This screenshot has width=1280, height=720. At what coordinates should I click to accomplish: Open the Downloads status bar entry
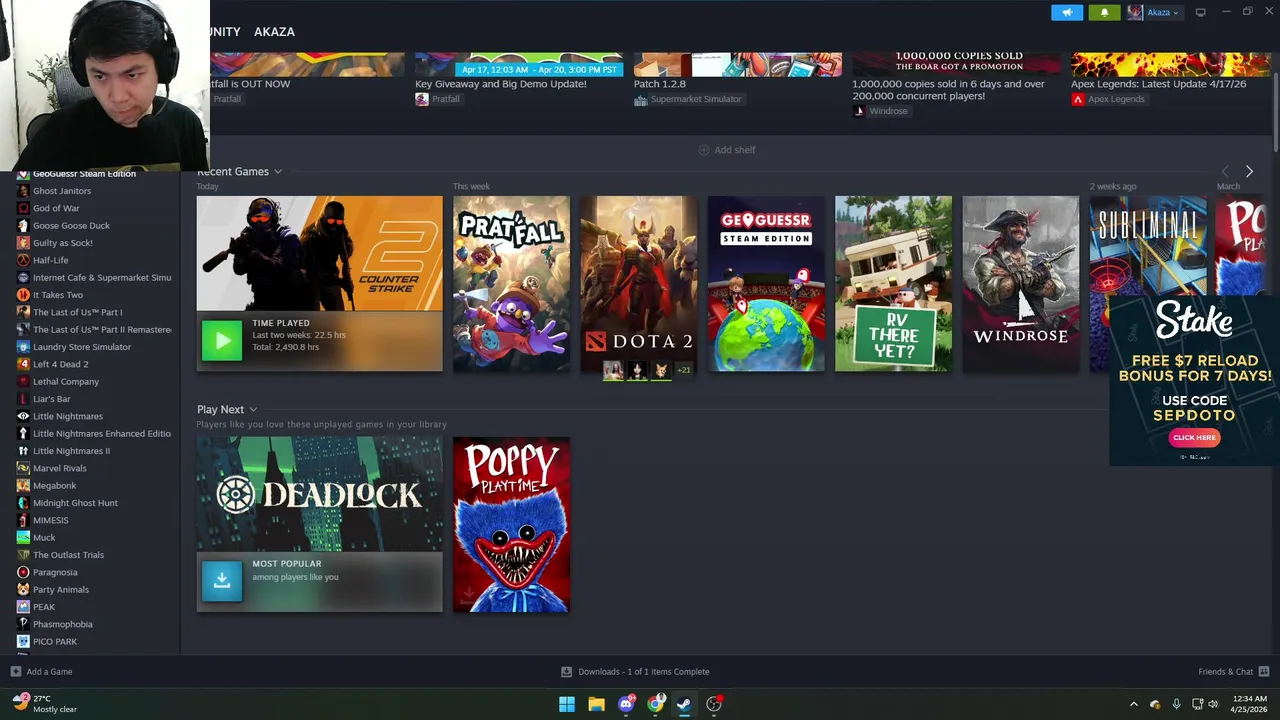[x=635, y=672]
